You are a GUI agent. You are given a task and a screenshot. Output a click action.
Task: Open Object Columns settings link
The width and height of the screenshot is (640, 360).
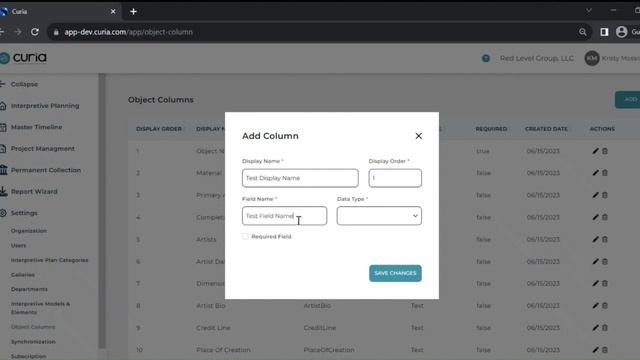(x=33, y=327)
